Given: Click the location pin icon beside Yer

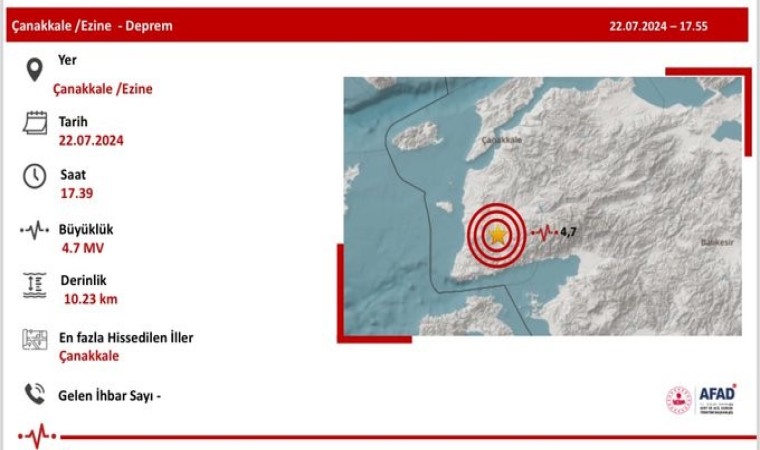Looking at the screenshot, I should pyautogui.click(x=34, y=70).
